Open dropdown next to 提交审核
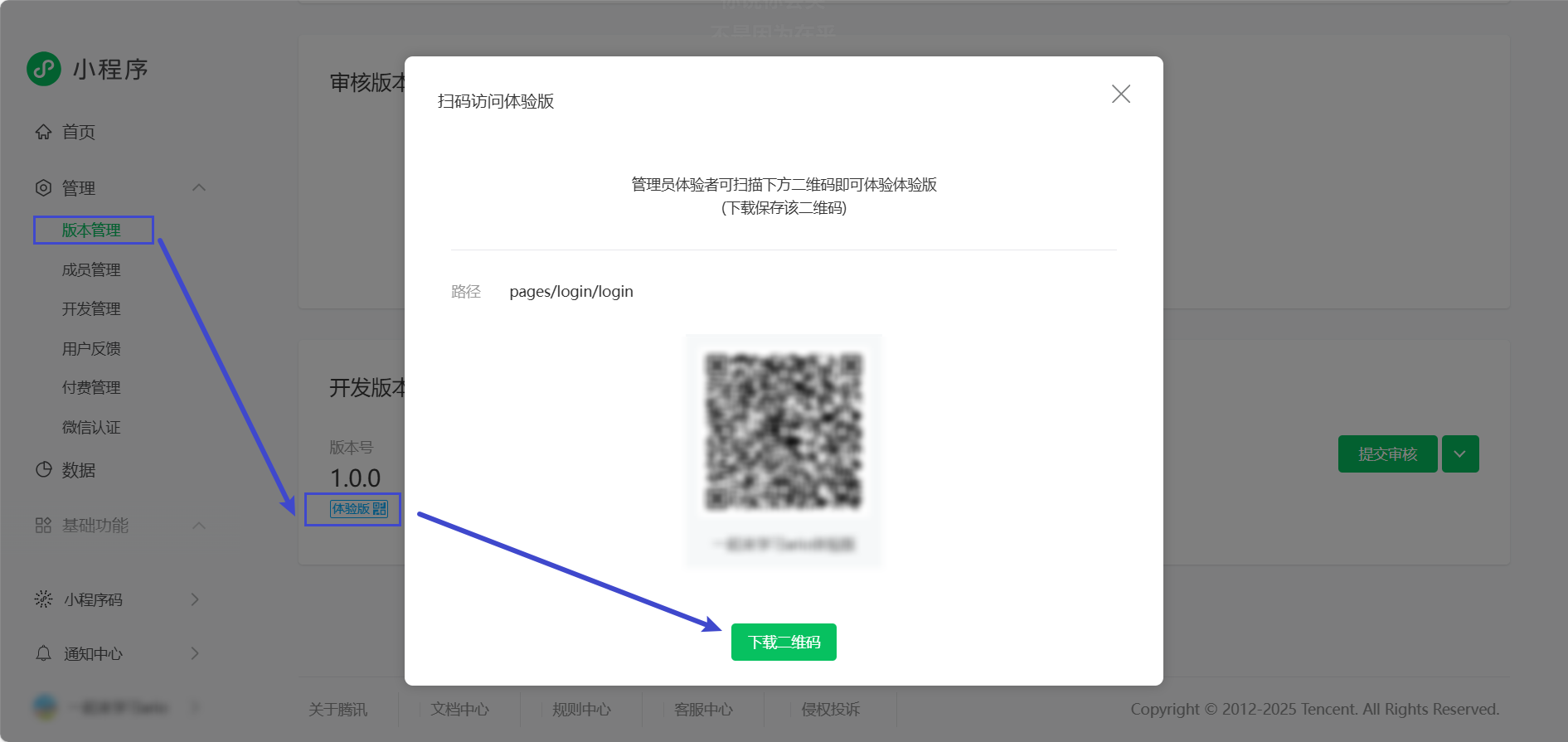Image resolution: width=1568 pixels, height=742 pixels. point(1460,454)
